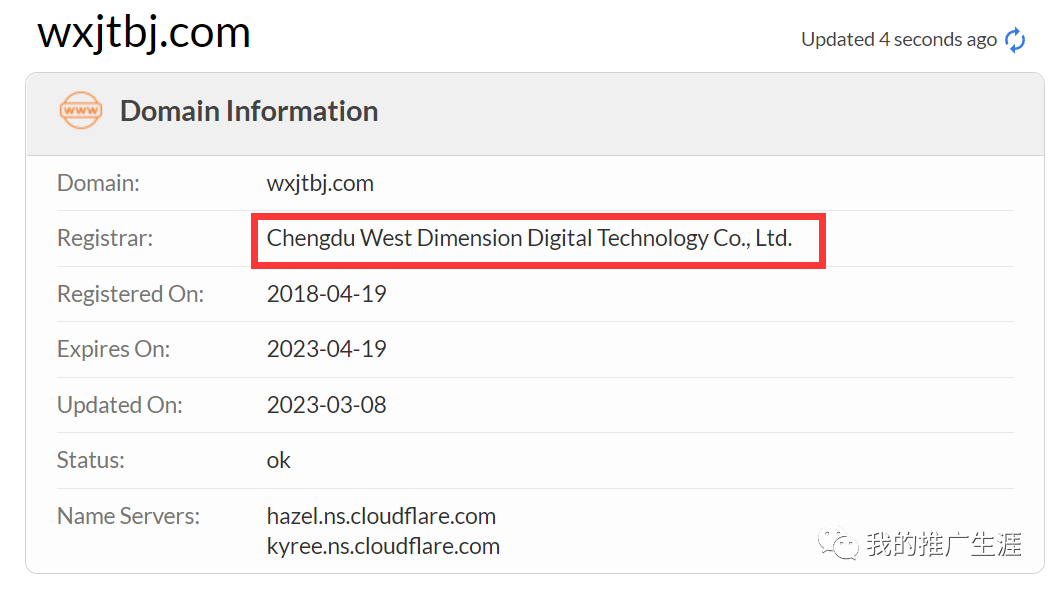Image resolution: width=1056 pixels, height=591 pixels.
Task: Click the large wxjtbj.com page title
Action: [x=144, y=33]
